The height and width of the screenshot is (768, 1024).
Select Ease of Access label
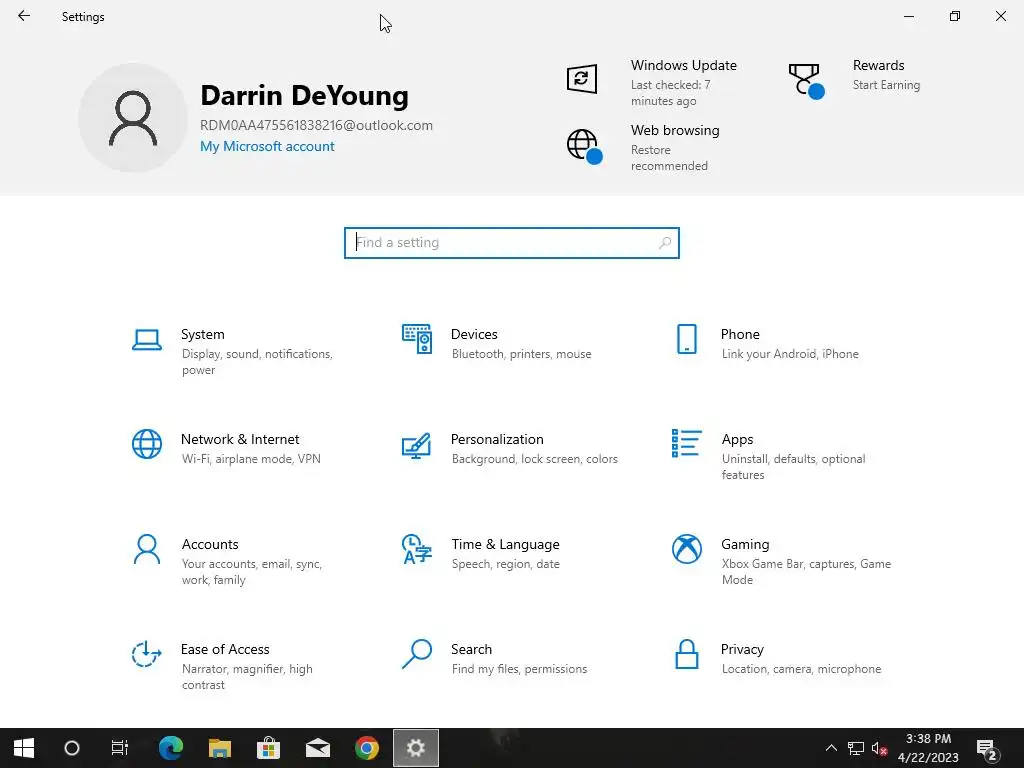tap(225, 649)
